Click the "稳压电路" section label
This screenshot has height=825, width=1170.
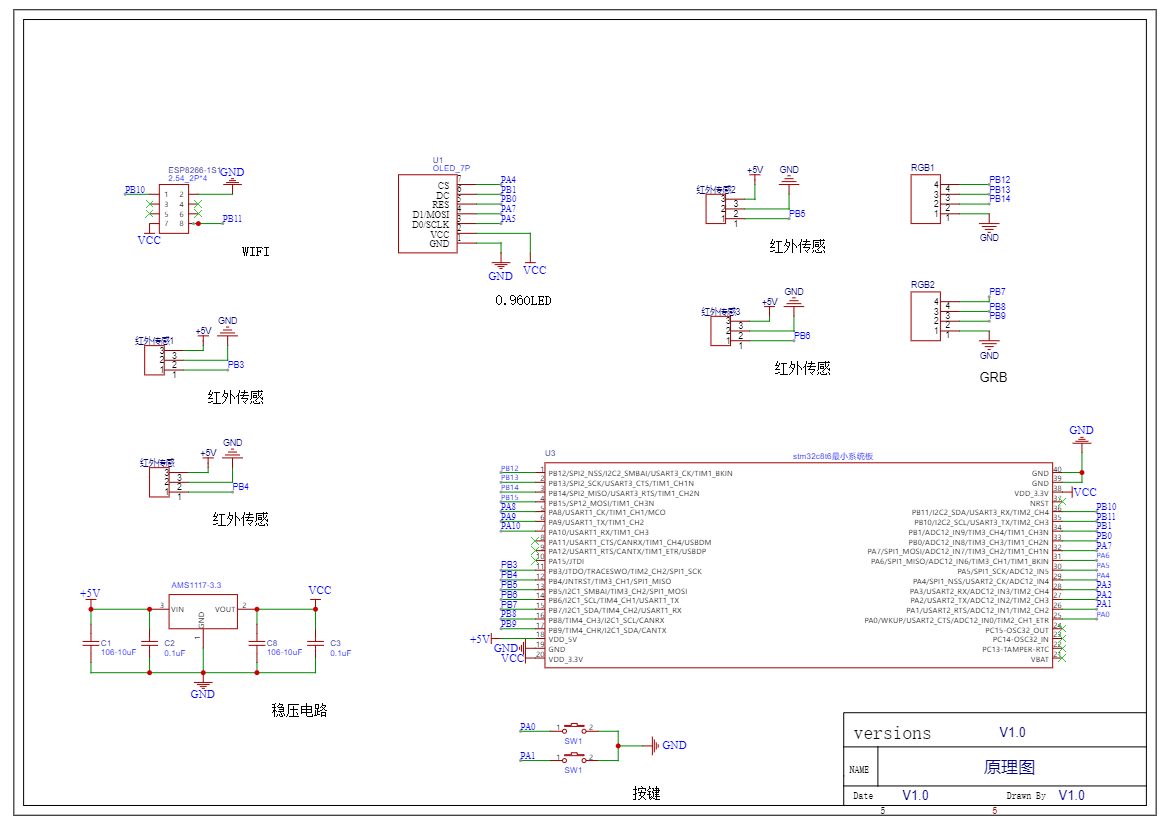(x=299, y=710)
